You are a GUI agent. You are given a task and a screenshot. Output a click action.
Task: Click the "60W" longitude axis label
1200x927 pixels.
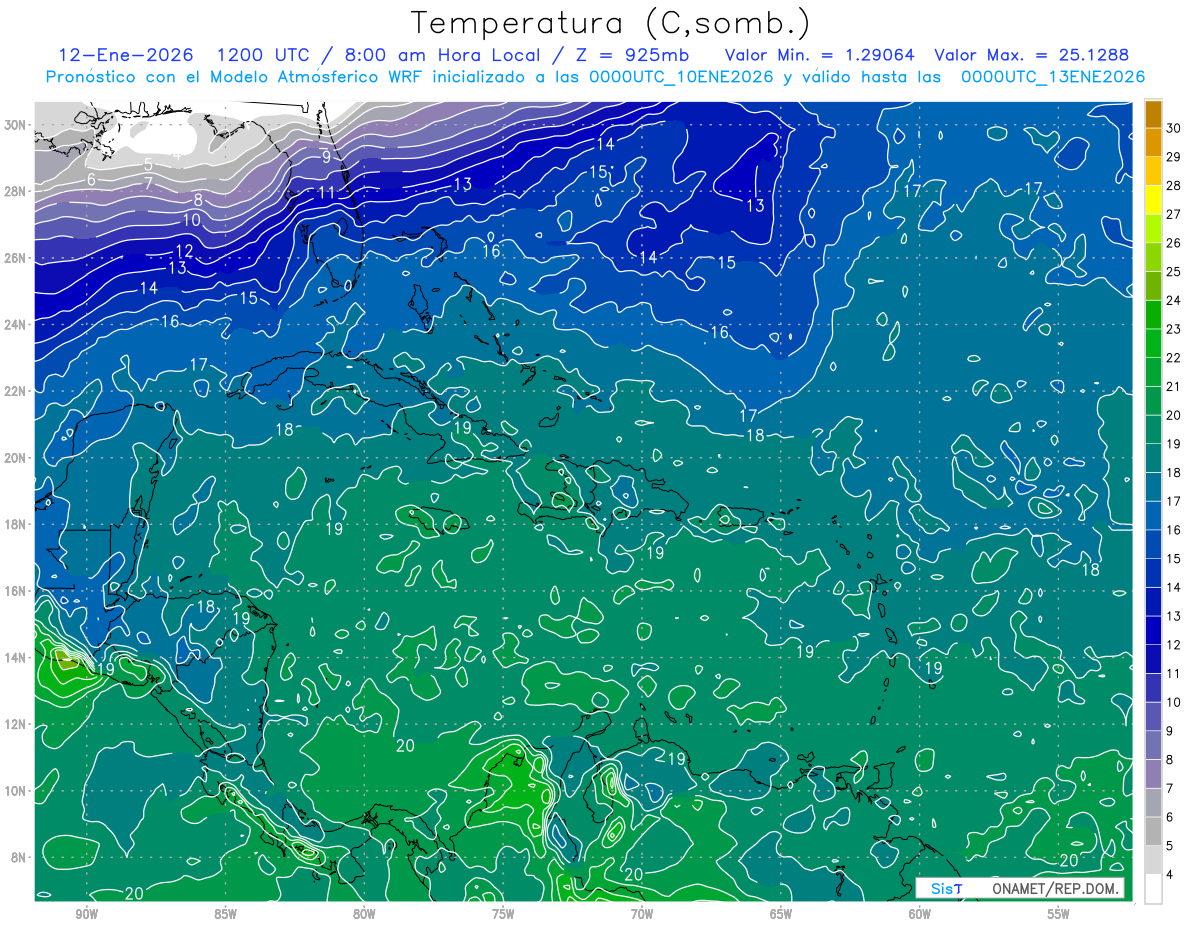point(920,914)
